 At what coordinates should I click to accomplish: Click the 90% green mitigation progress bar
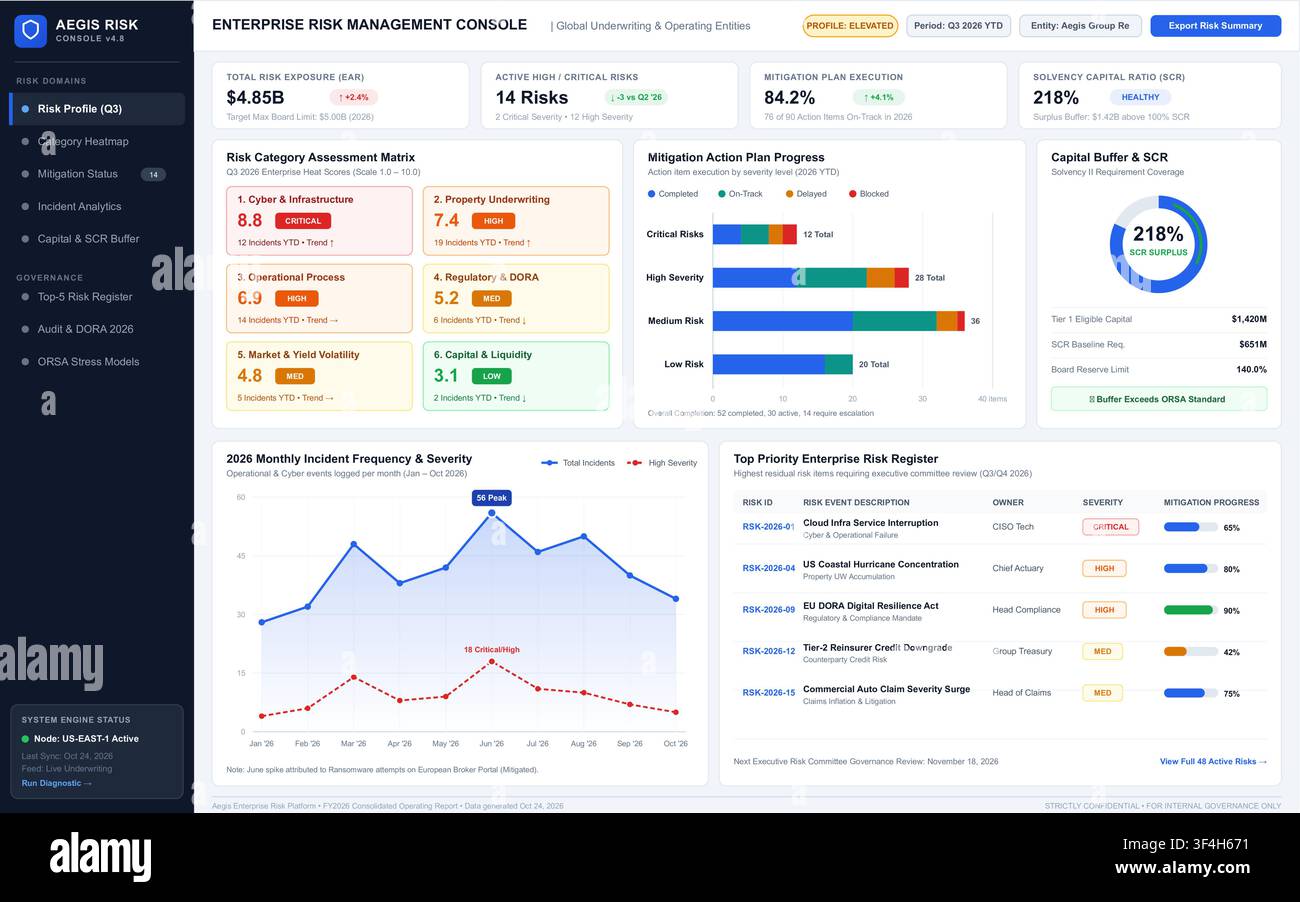(x=1191, y=610)
